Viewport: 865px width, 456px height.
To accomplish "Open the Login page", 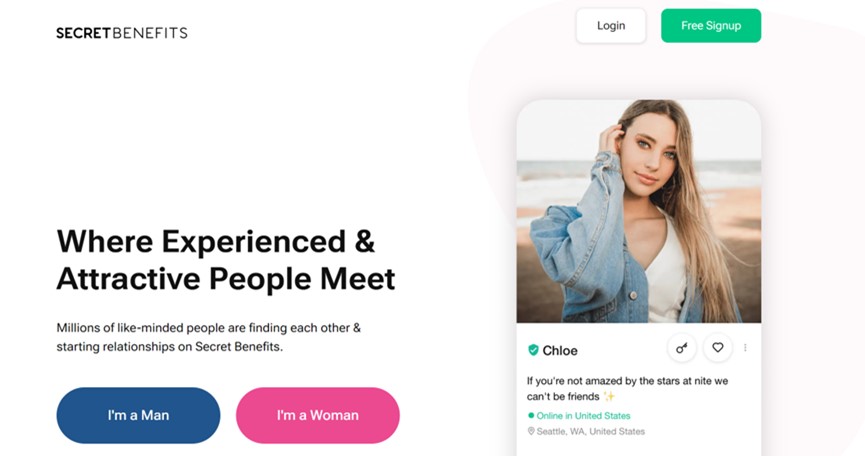I will click(x=611, y=25).
